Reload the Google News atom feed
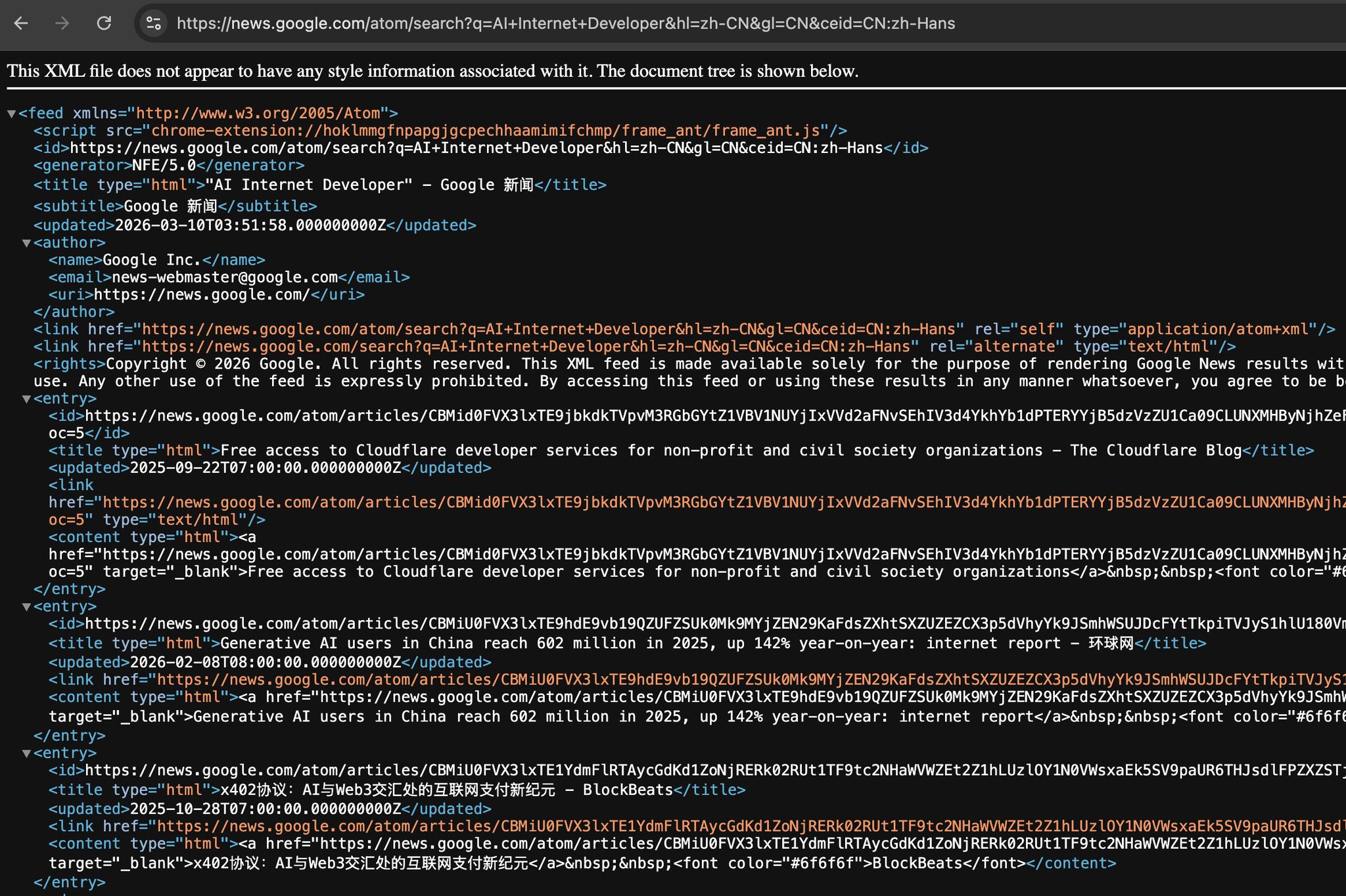Image resolution: width=1346 pixels, height=896 pixels. click(104, 24)
